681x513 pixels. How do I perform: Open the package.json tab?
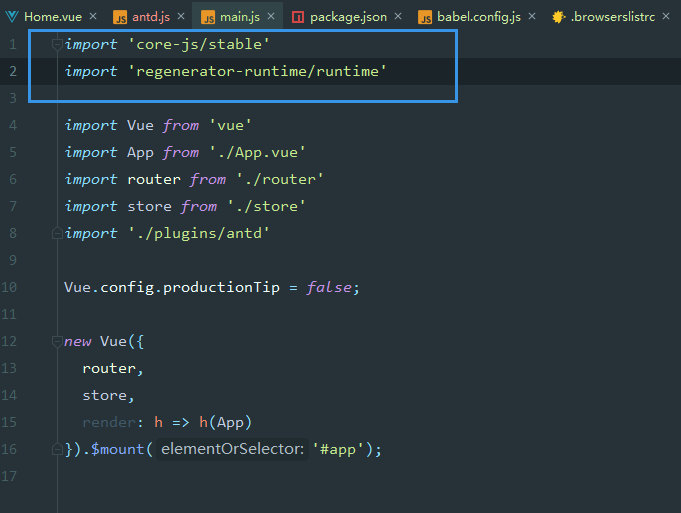(x=347, y=17)
